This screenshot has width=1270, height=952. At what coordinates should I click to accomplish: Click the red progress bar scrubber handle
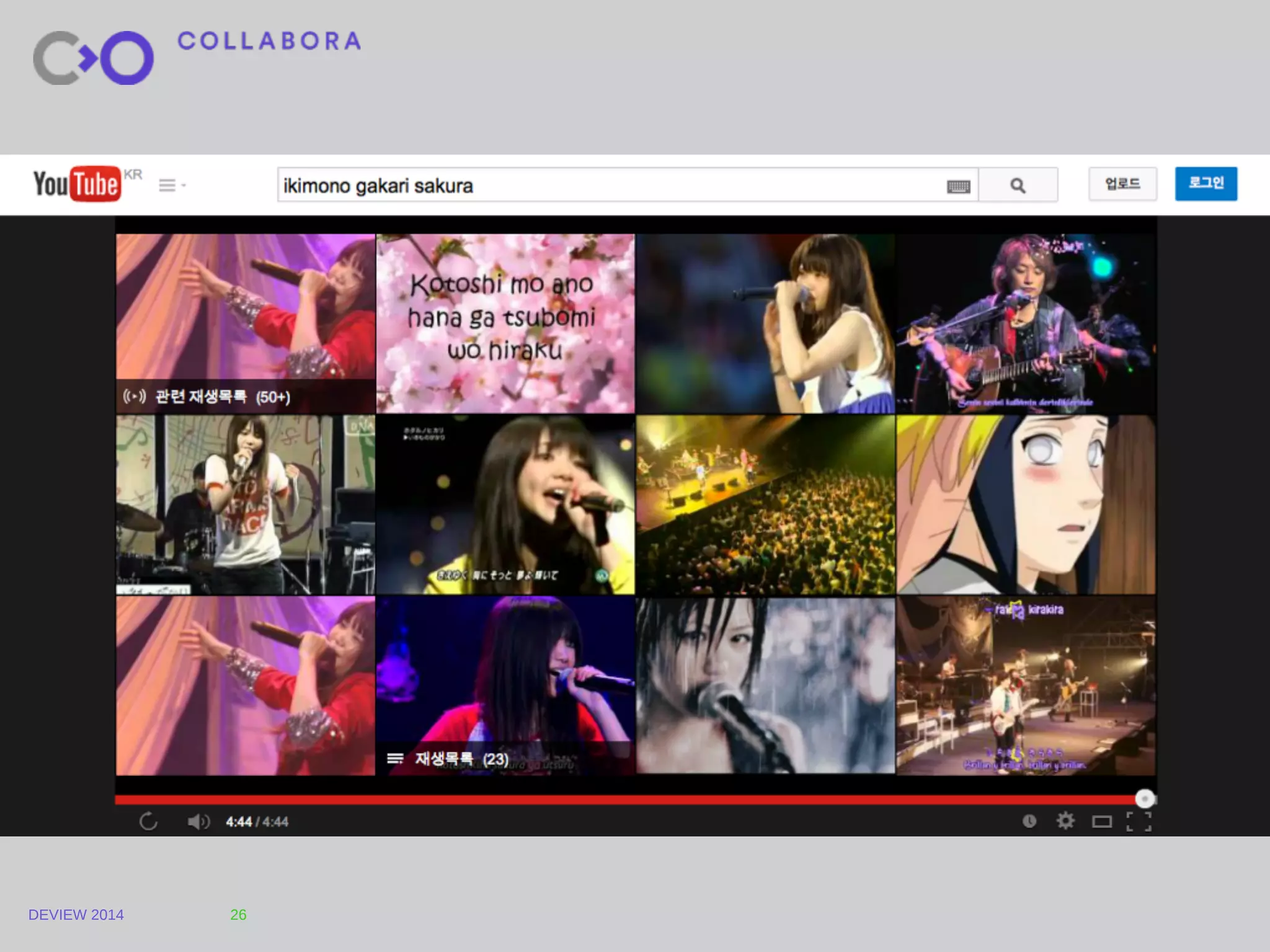pyautogui.click(x=1145, y=799)
